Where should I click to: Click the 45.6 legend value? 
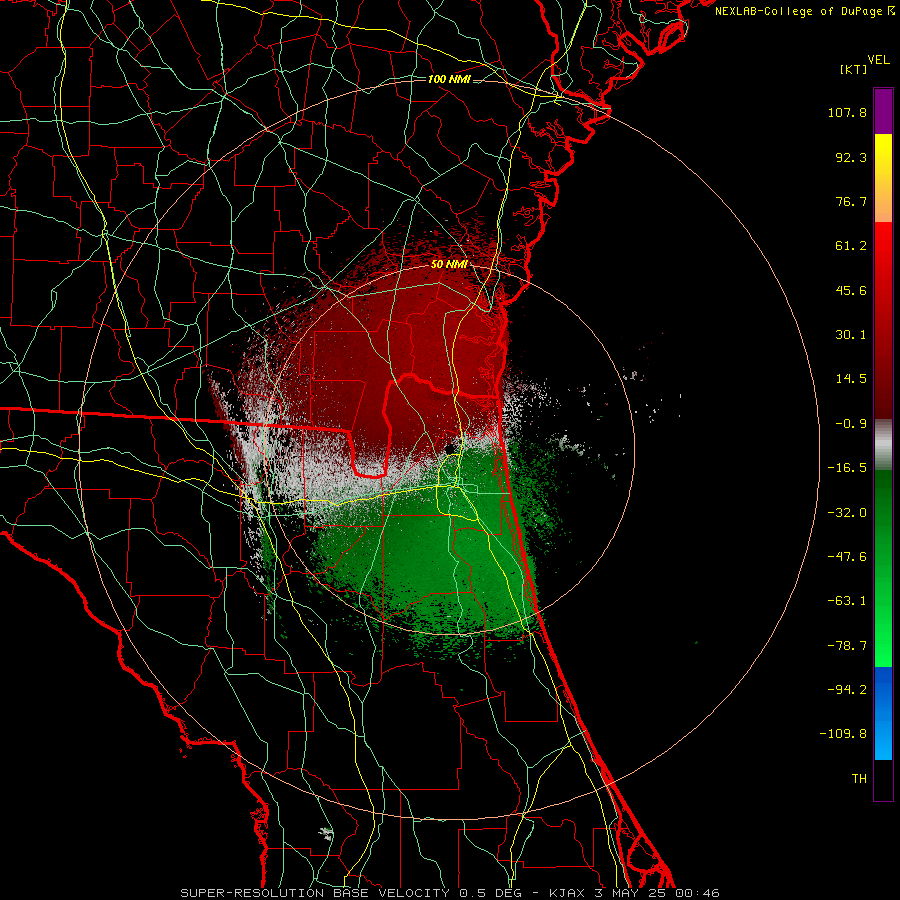click(851, 290)
